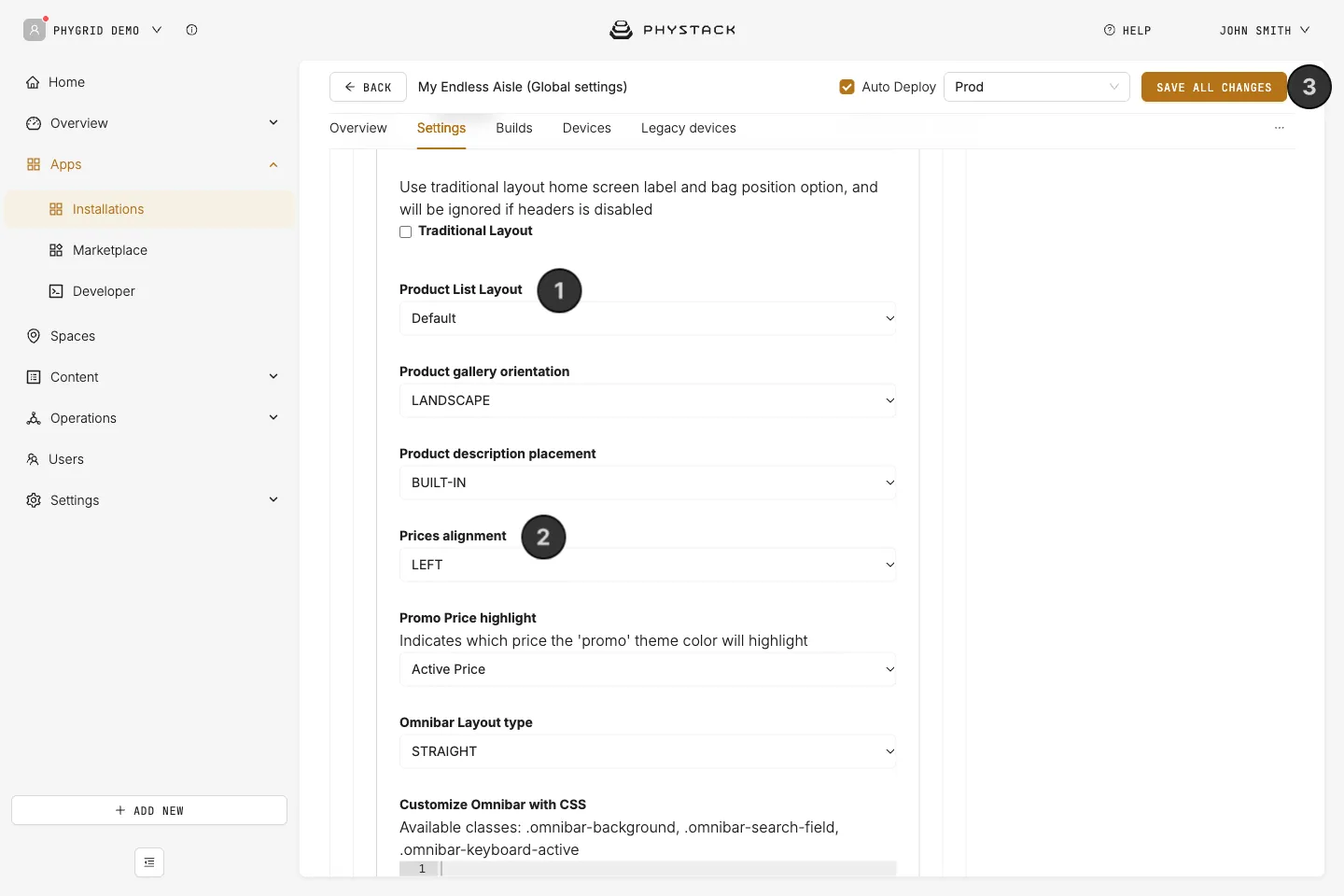The height and width of the screenshot is (896, 1344).
Task: Click the Developer terminal icon
Action: pos(56,291)
